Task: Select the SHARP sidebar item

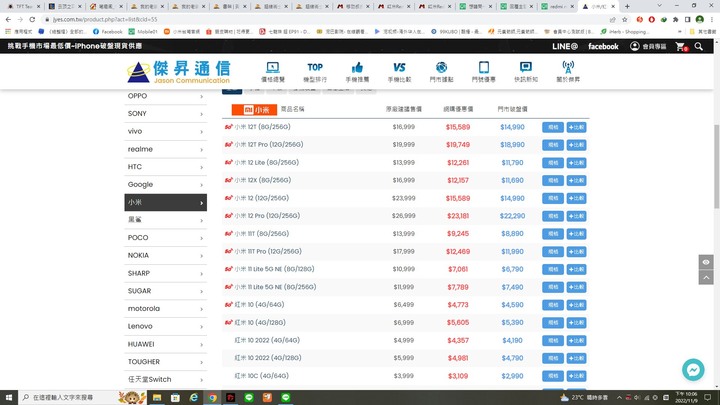Action: pos(165,273)
